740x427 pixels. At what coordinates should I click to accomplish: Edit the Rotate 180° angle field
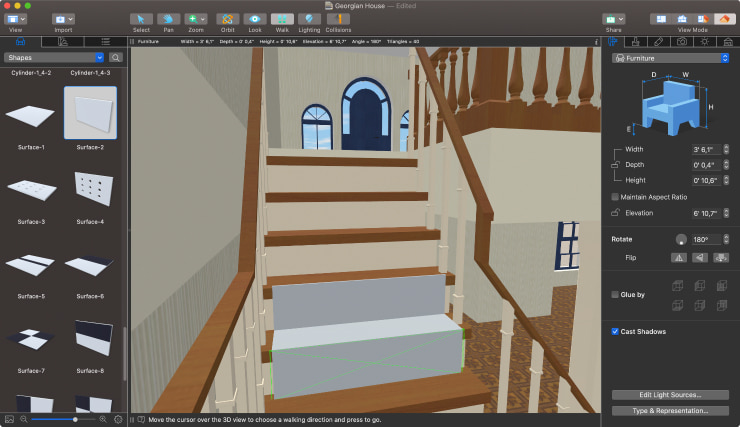point(706,240)
